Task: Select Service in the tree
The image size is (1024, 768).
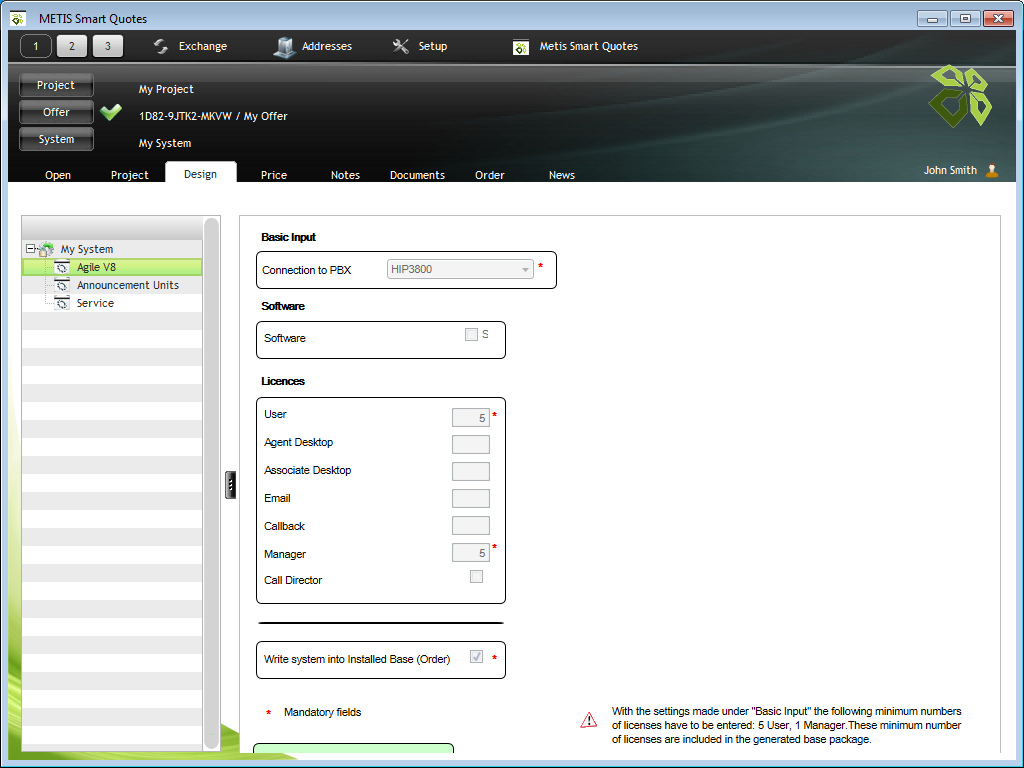Action: [x=95, y=303]
